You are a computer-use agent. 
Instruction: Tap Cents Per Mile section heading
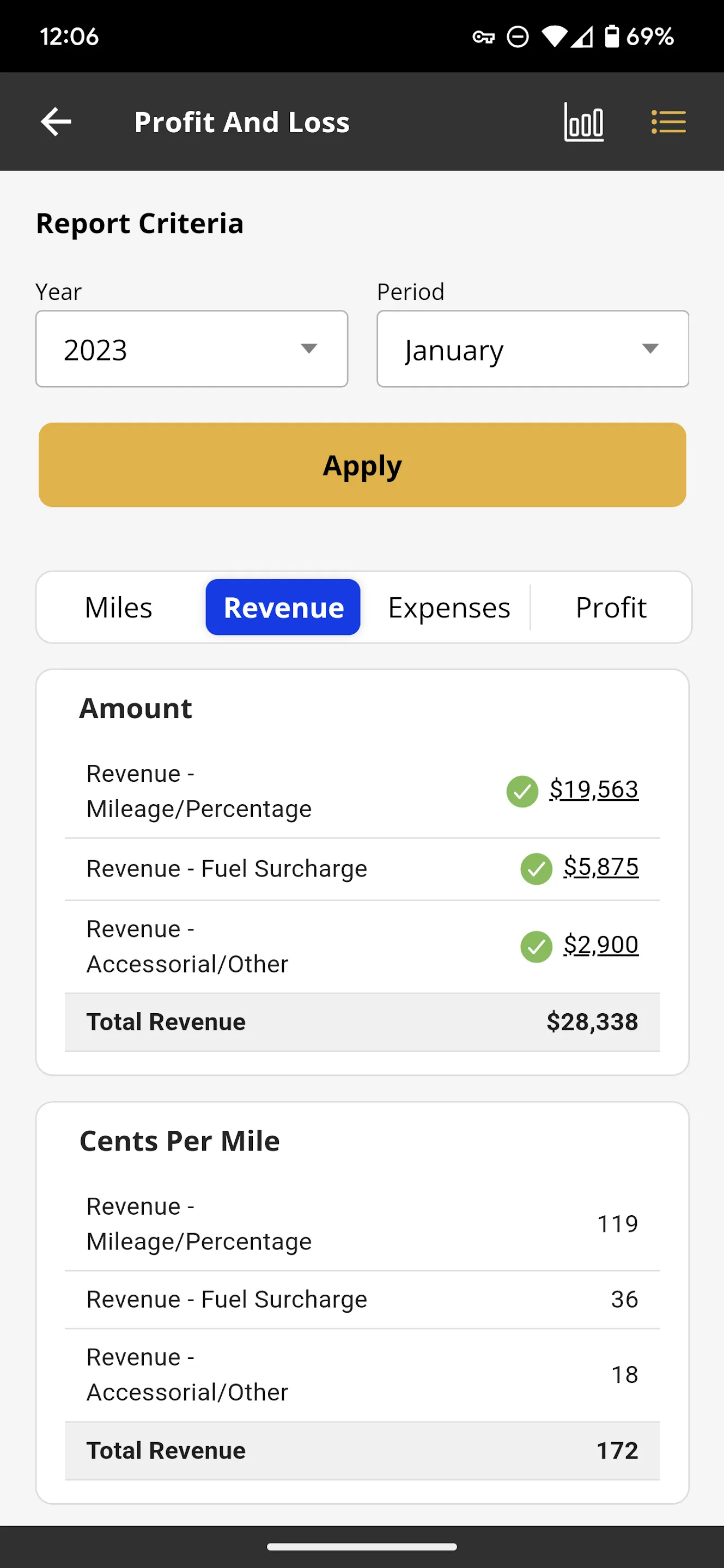coord(180,1141)
